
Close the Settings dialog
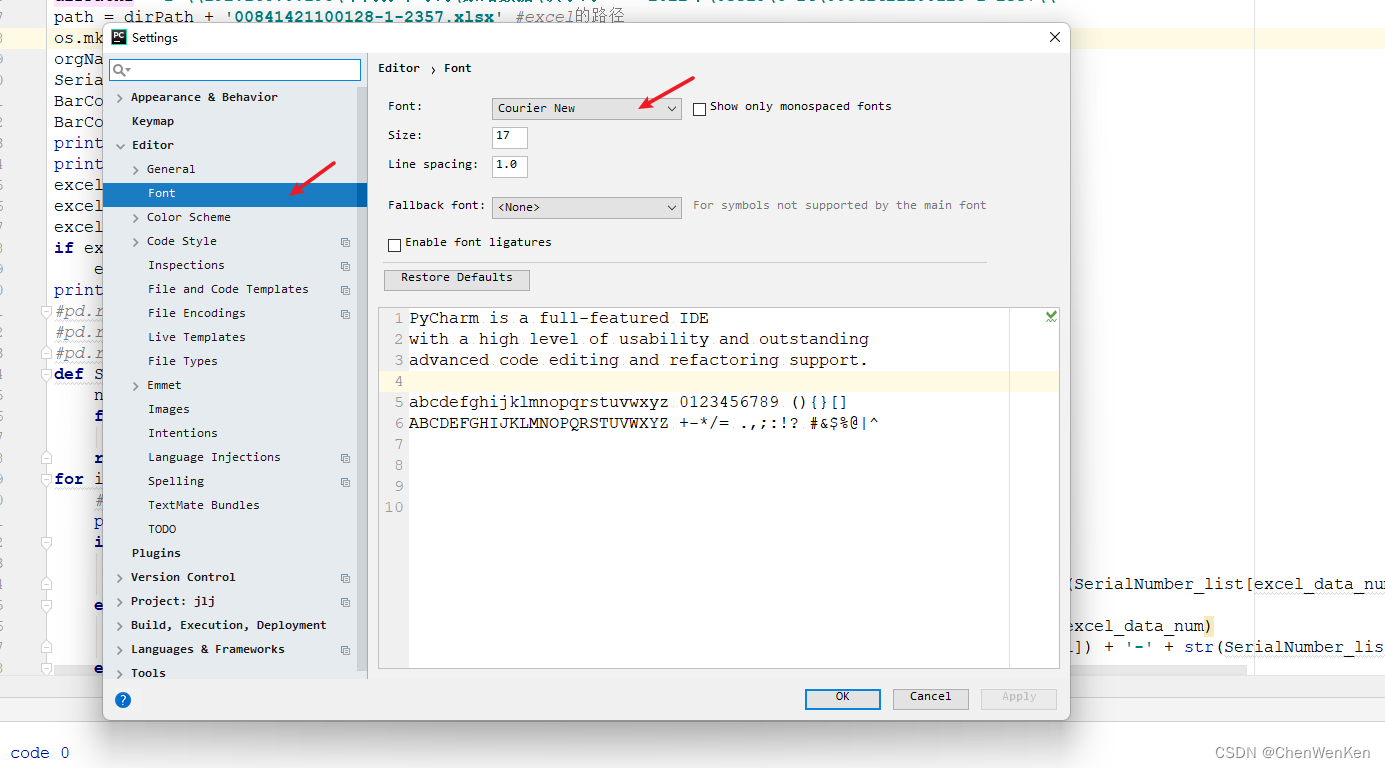click(x=1055, y=38)
